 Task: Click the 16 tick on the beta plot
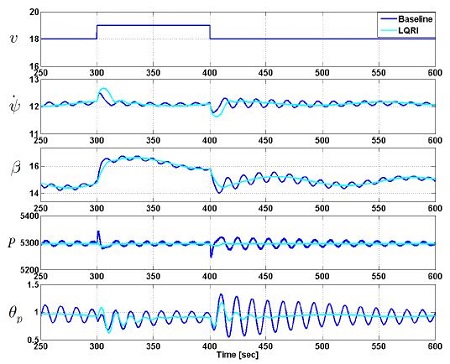[x=34, y=166]
